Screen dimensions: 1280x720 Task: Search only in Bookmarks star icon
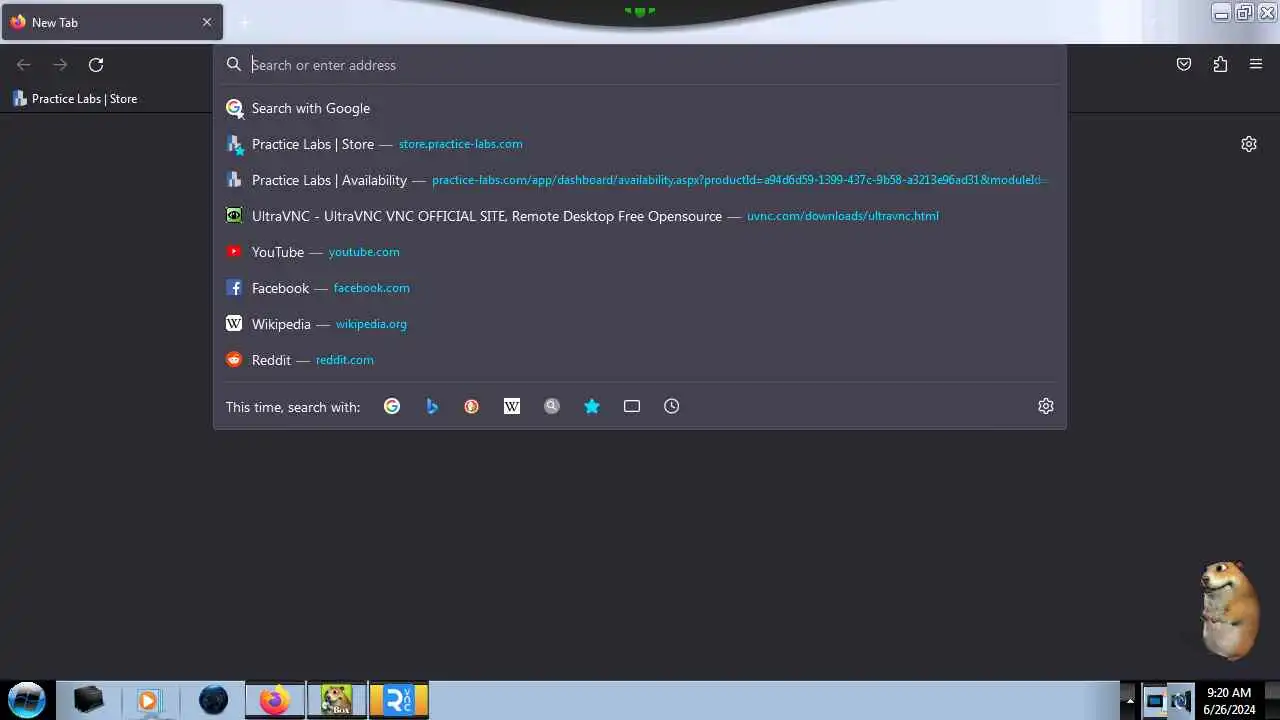pos(592,406)
